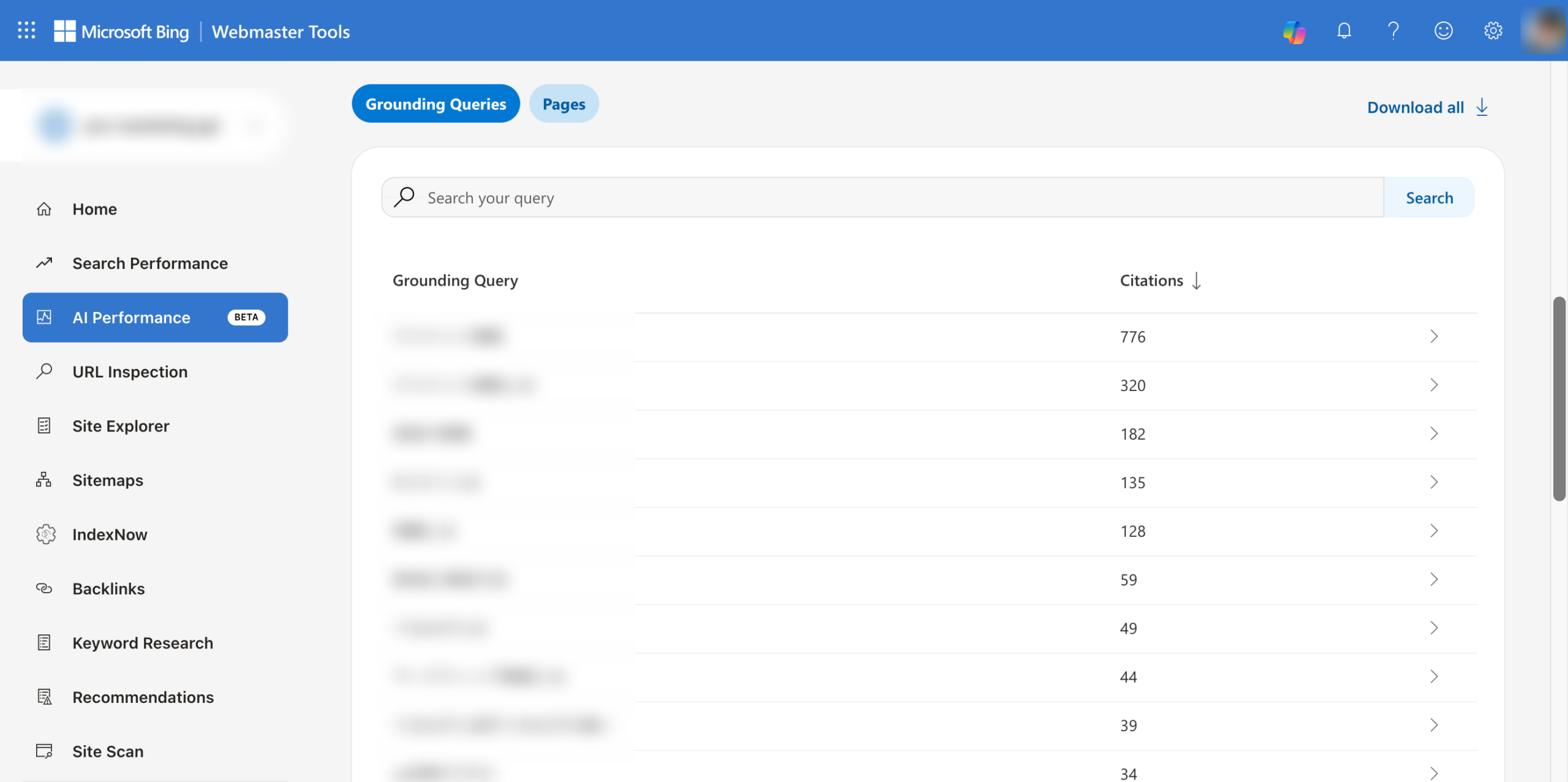Open the user profile avatar

[x=1543, y=31]
